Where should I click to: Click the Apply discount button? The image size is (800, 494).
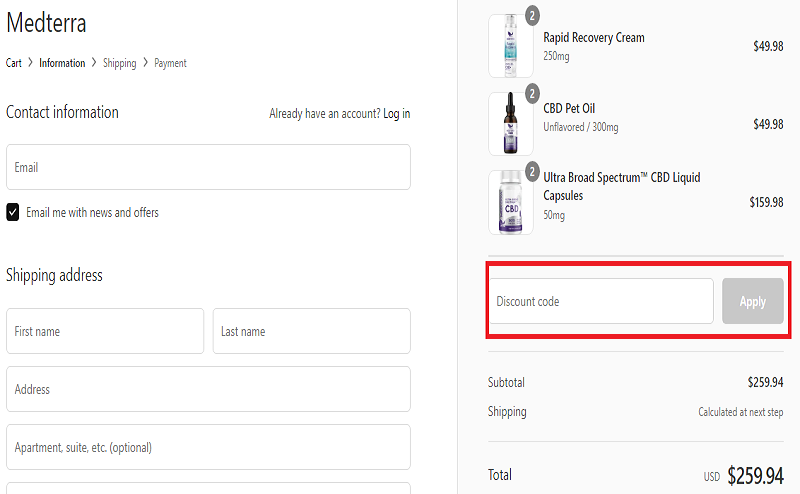pyautogui.click(x=753, y=301)
